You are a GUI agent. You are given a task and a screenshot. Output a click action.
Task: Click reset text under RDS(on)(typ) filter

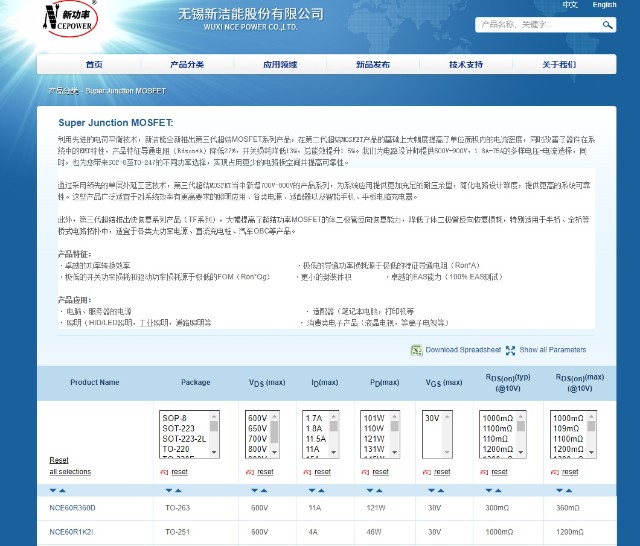tap(499, 472)
